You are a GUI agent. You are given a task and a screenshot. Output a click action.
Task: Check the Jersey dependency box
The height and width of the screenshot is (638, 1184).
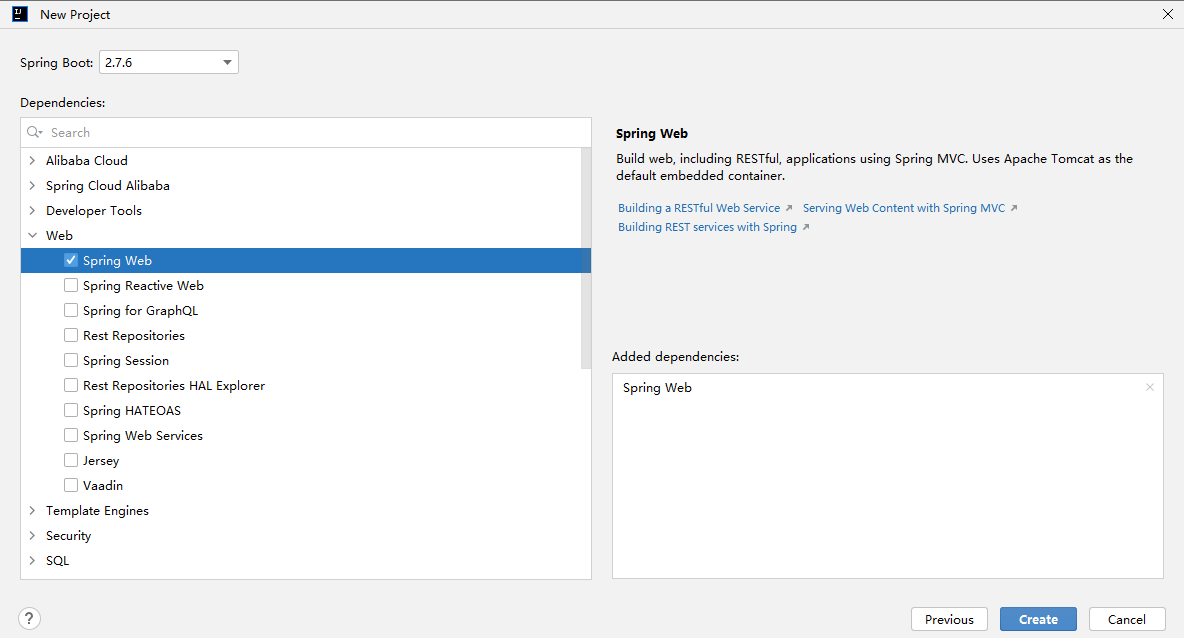point(71,460)
